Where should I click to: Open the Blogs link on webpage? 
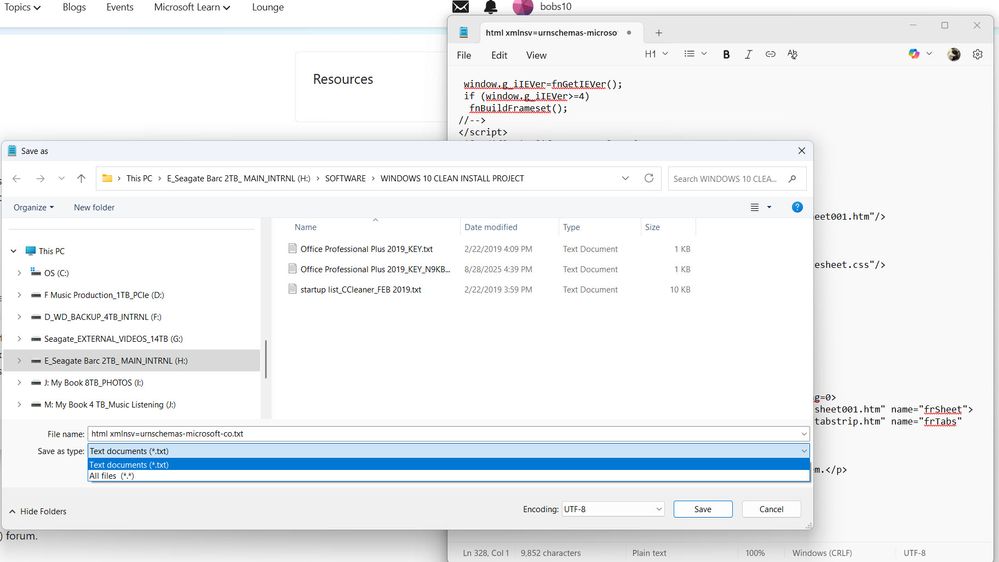pos(74,7)
